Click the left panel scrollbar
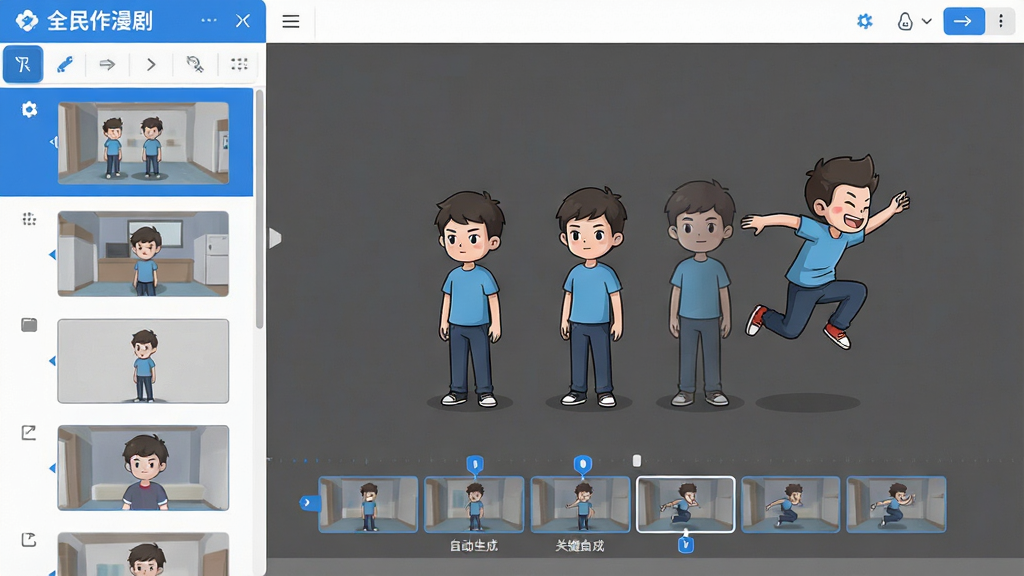 [x=259, y=209]
